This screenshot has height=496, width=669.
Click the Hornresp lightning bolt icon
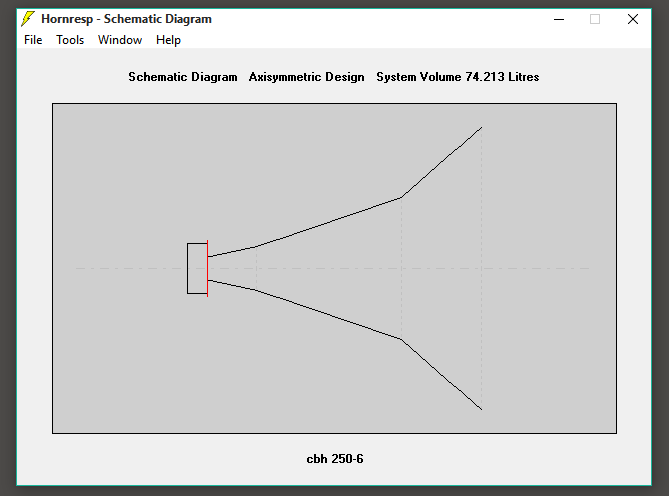28,19
